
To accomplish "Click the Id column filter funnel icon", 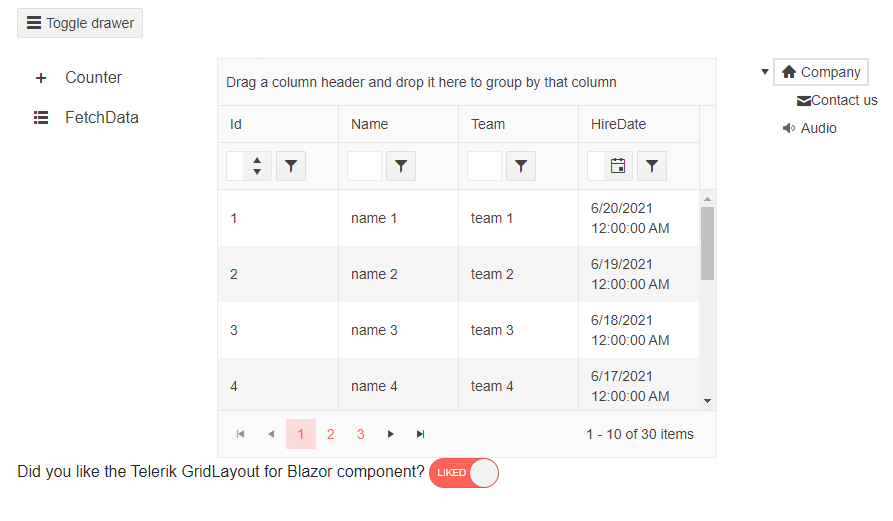I will coord(290,166).
